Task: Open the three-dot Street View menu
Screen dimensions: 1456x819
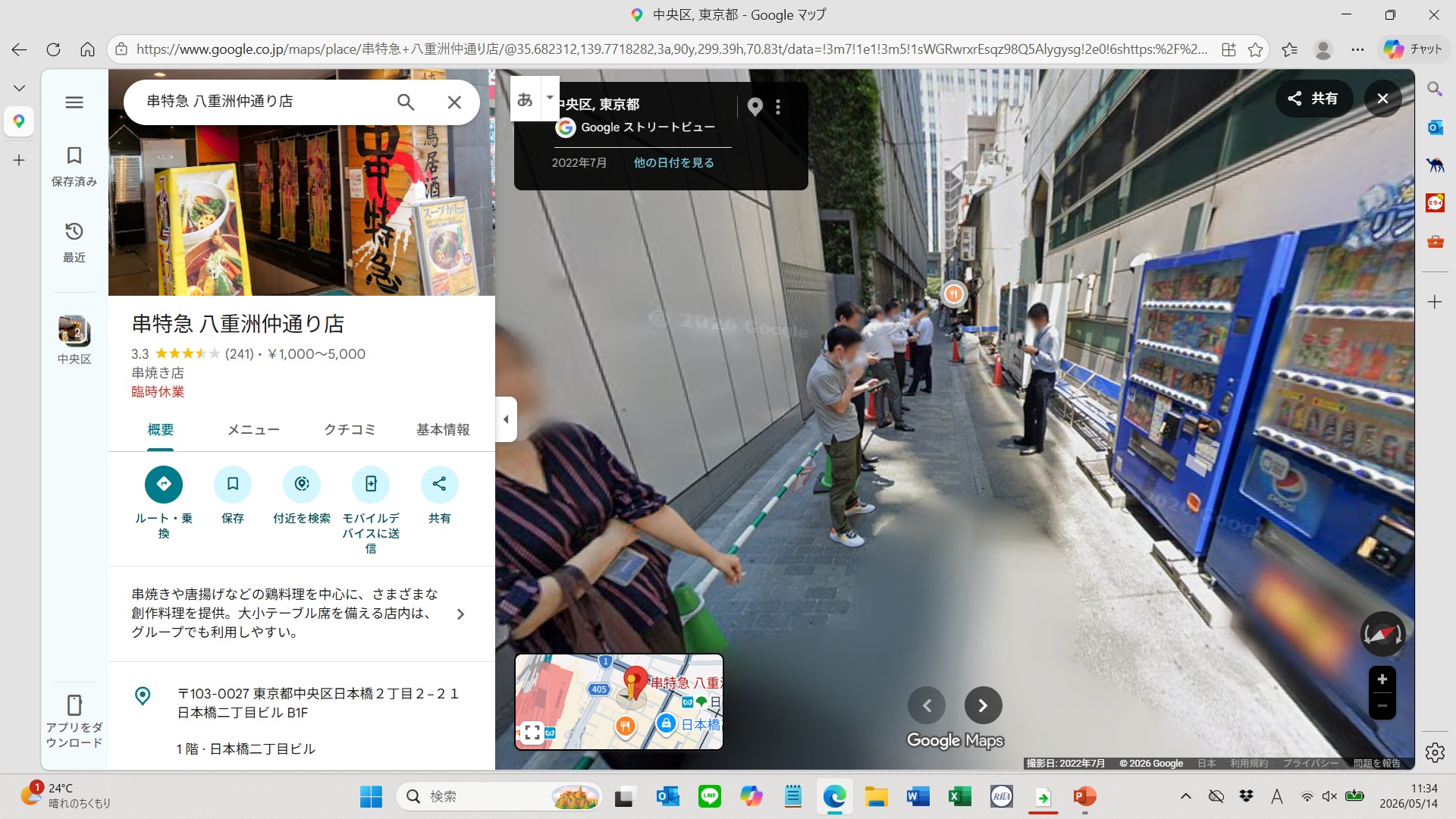Action: tap(778, 107)
